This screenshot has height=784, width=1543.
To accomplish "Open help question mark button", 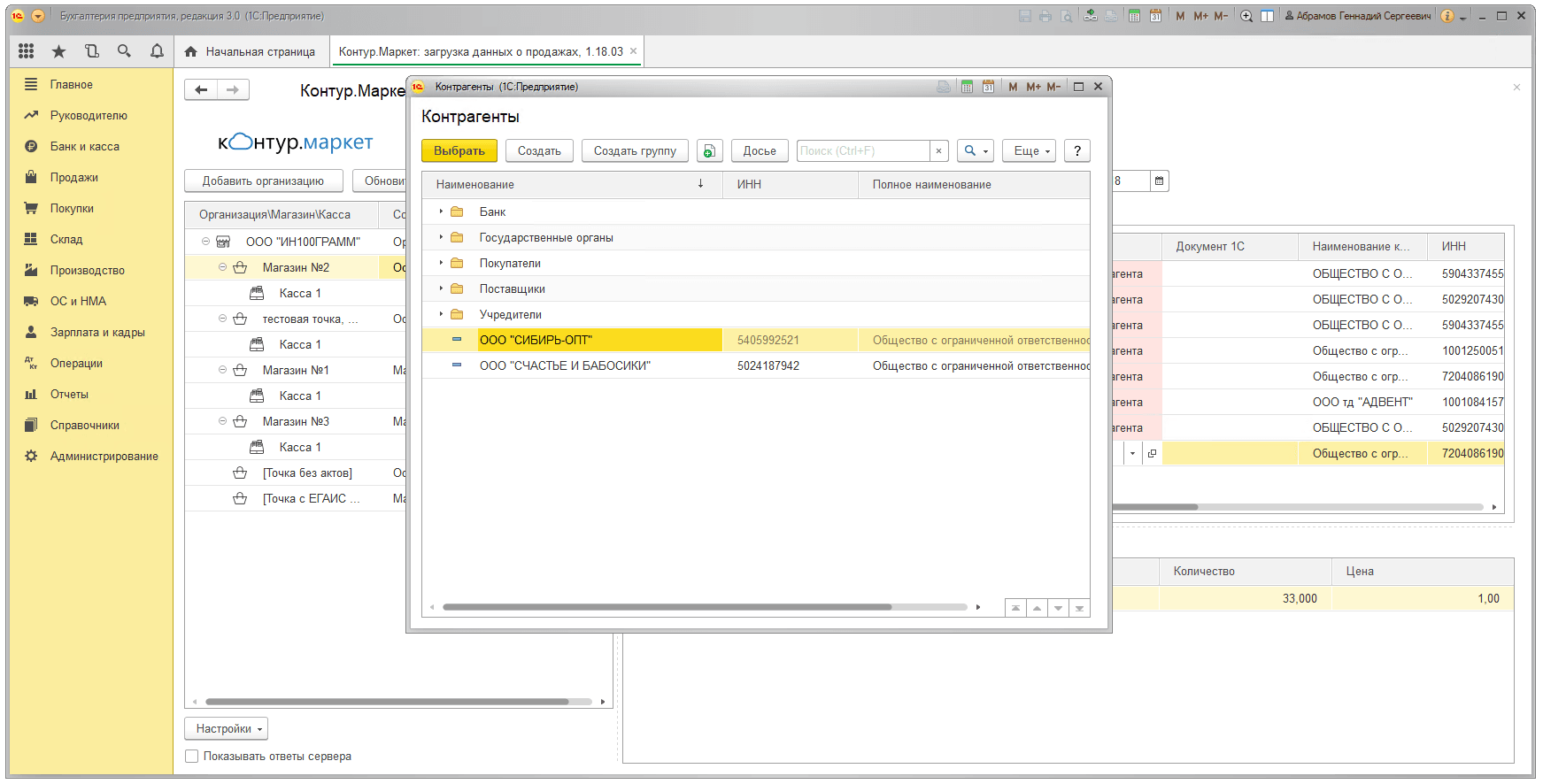I will coord(1076,151).
